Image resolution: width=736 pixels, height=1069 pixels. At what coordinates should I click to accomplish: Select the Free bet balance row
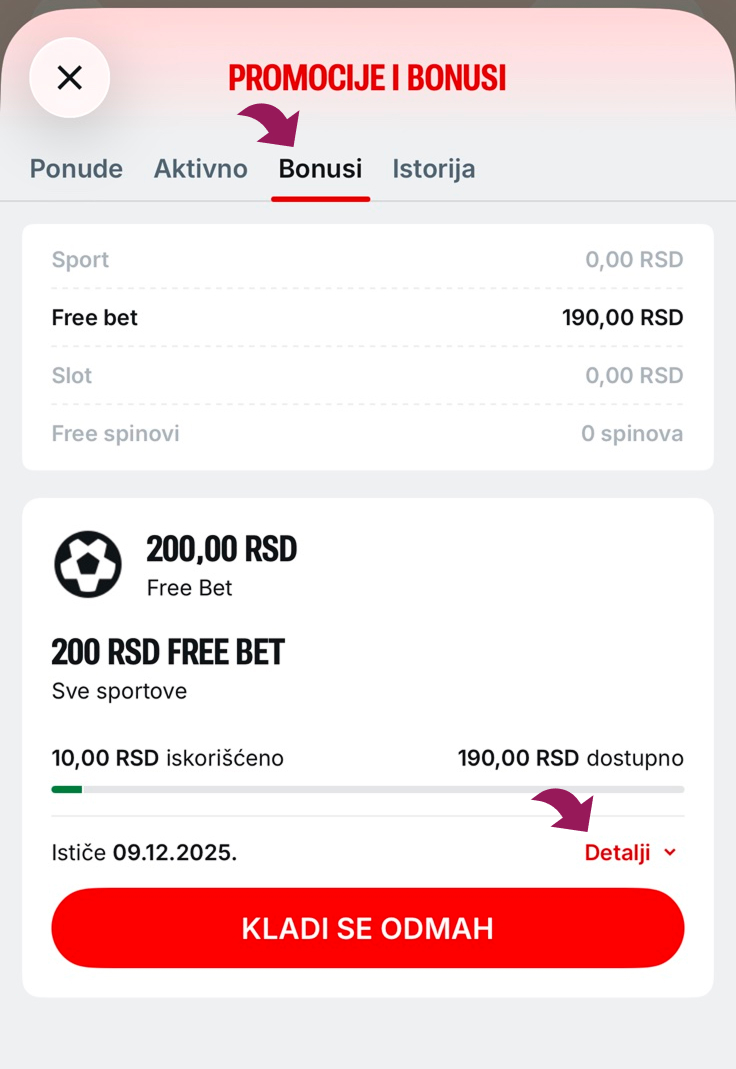(x=367, y=318)
